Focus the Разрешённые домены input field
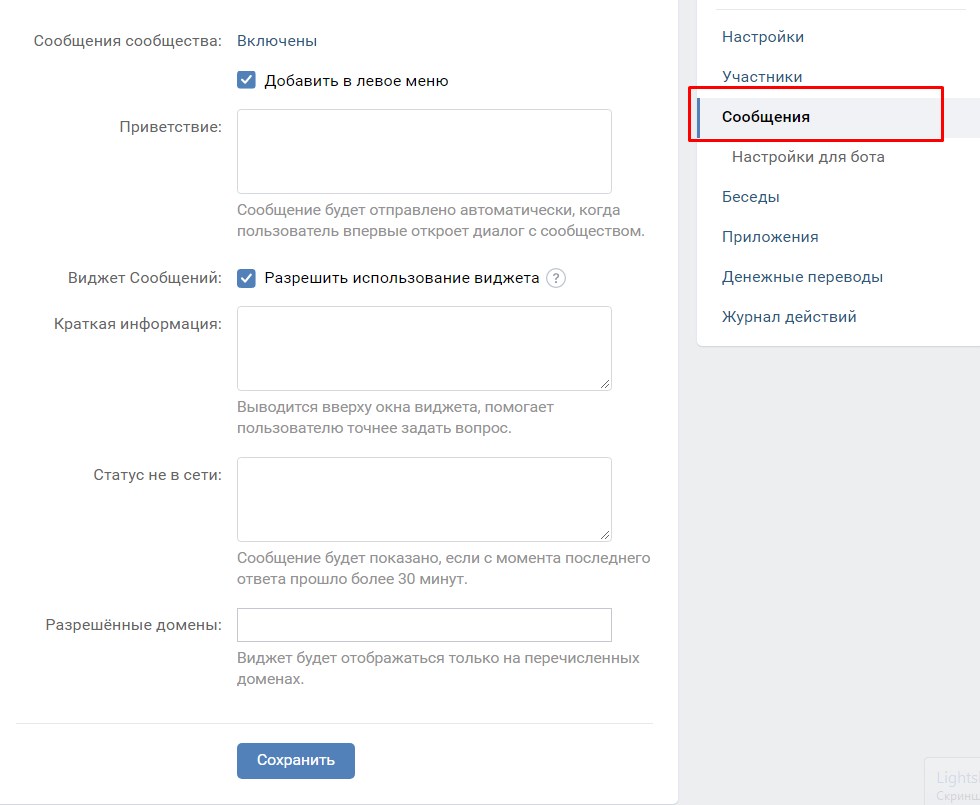The width and height of the screenshot is (980, 805). tap(424, 625)
